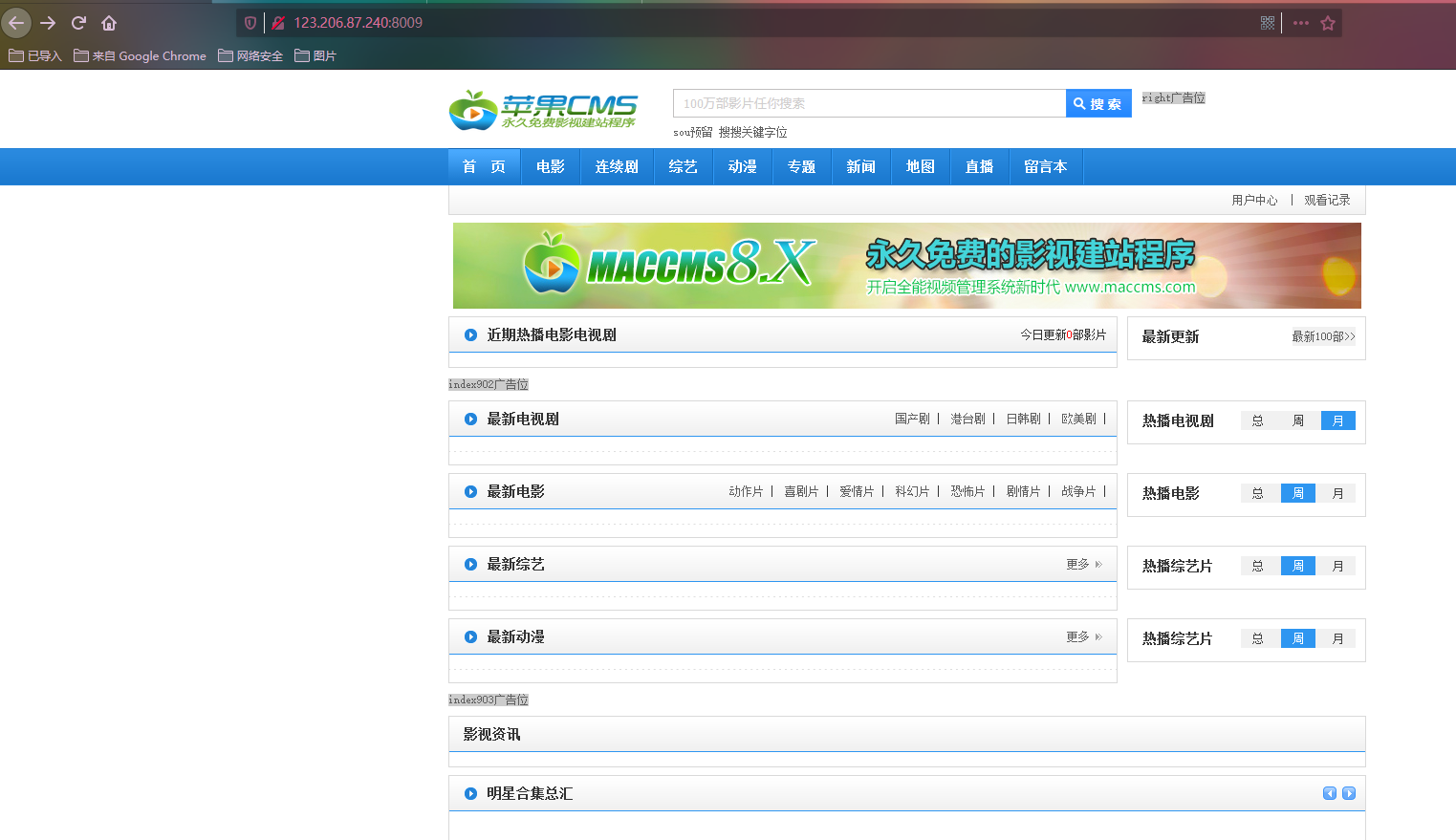
Task: Open the 留言本 navigation tab
Action: coord(1046,166)
